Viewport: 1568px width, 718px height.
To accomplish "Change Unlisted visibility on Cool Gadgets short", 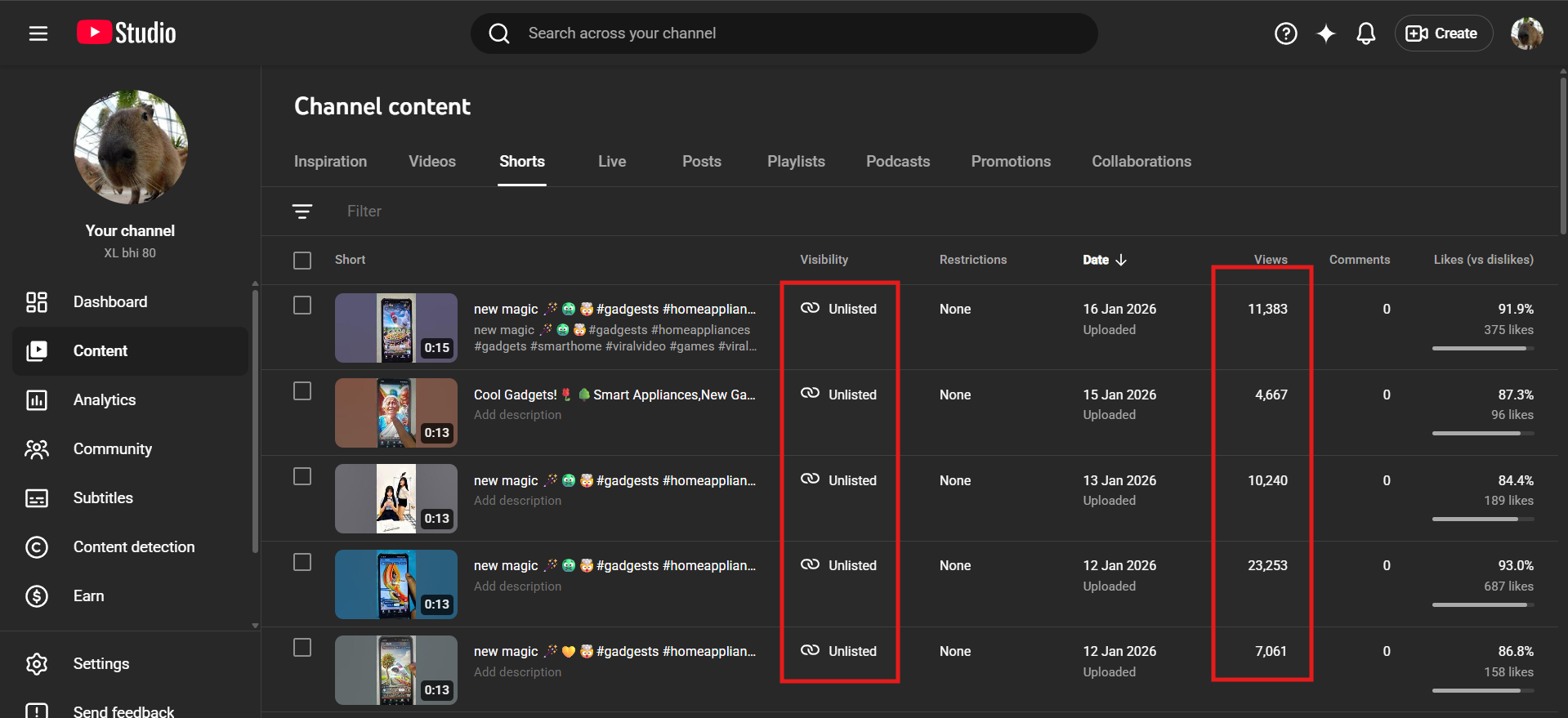I will pos(839,395).
